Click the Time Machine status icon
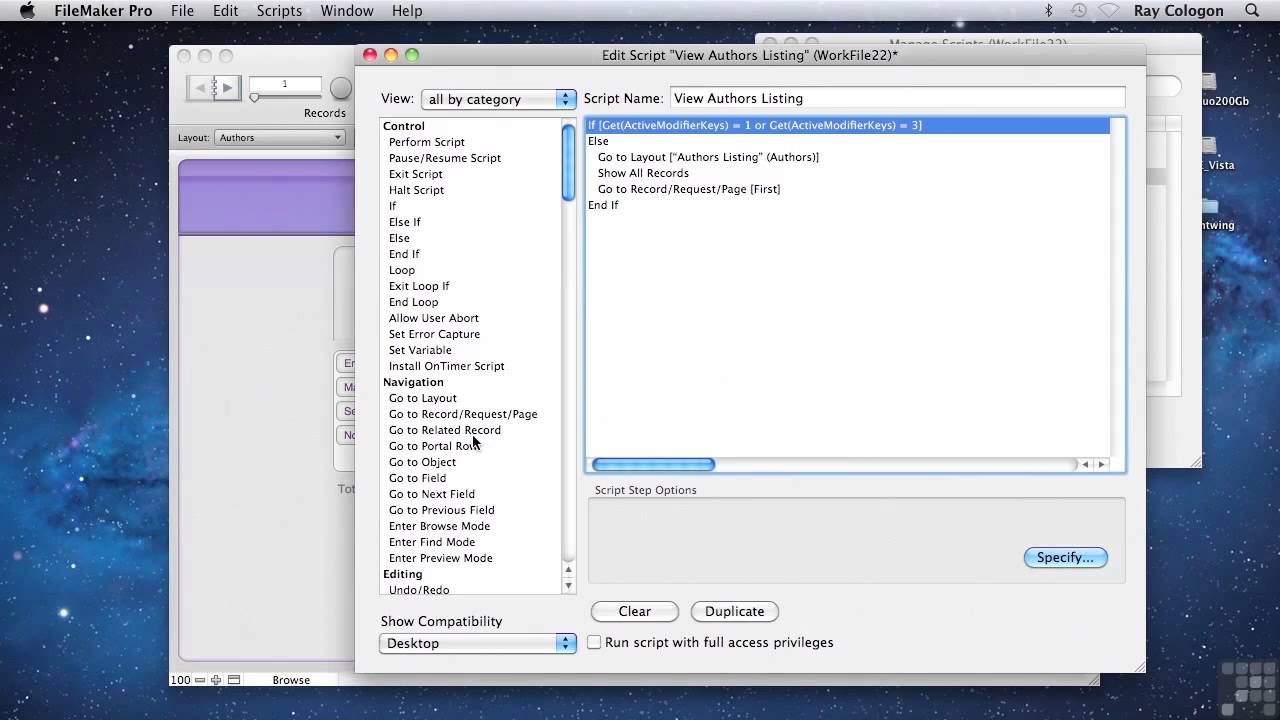Image resolution: width=1280 pixels, height=720 pixels. (1078, 11)
